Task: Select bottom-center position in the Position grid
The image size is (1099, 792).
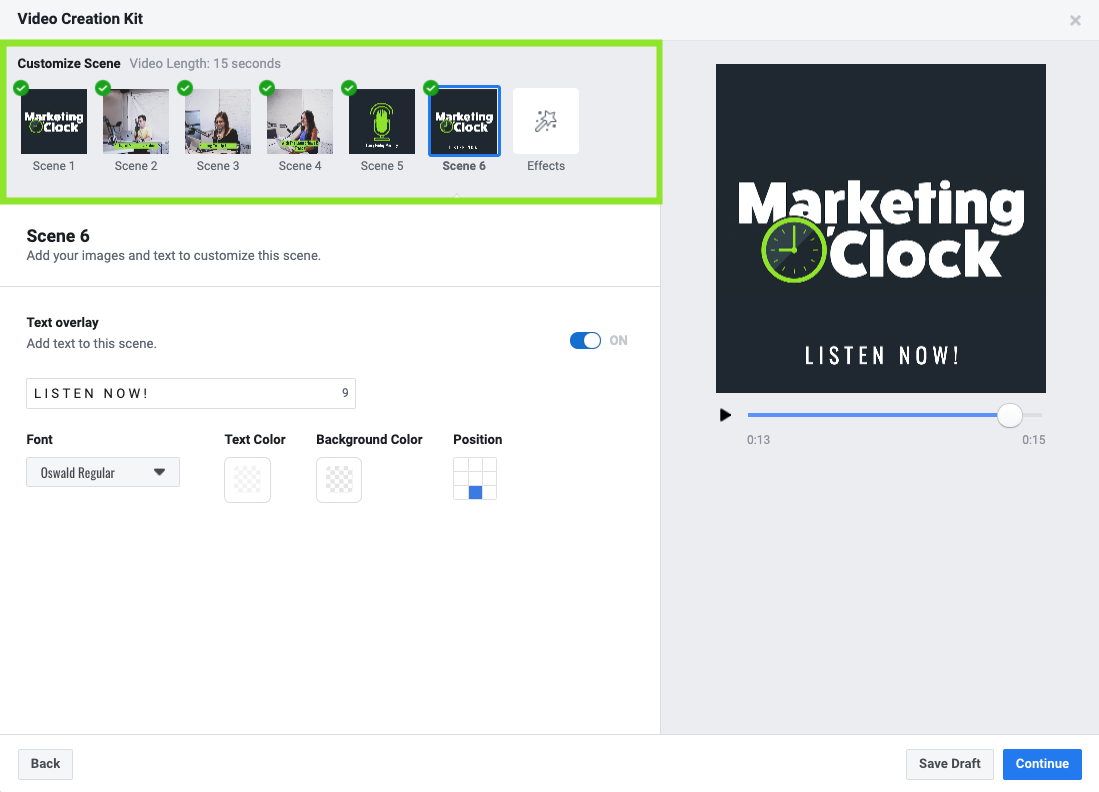Action: coord(474,493)
